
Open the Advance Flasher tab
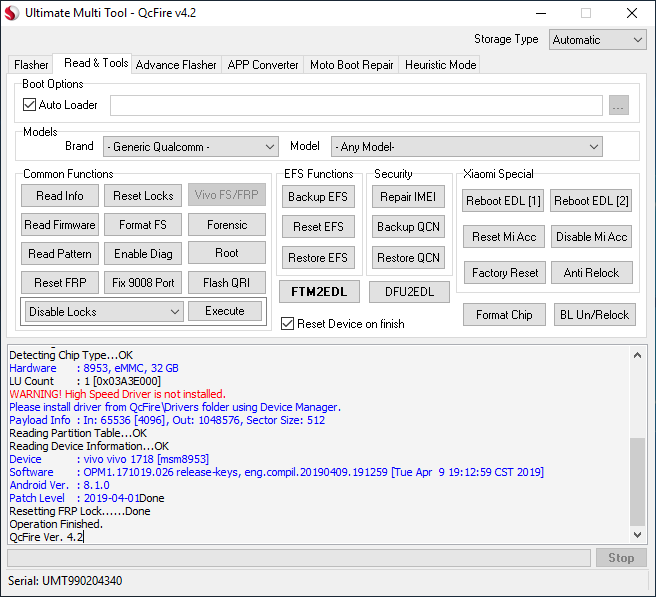[x=176, y=65]
